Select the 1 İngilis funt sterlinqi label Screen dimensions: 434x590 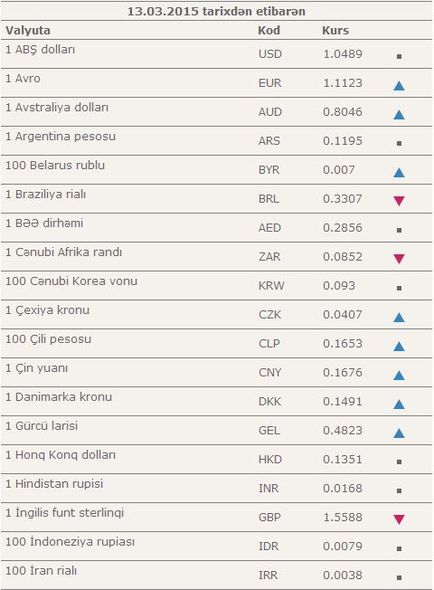64,513
